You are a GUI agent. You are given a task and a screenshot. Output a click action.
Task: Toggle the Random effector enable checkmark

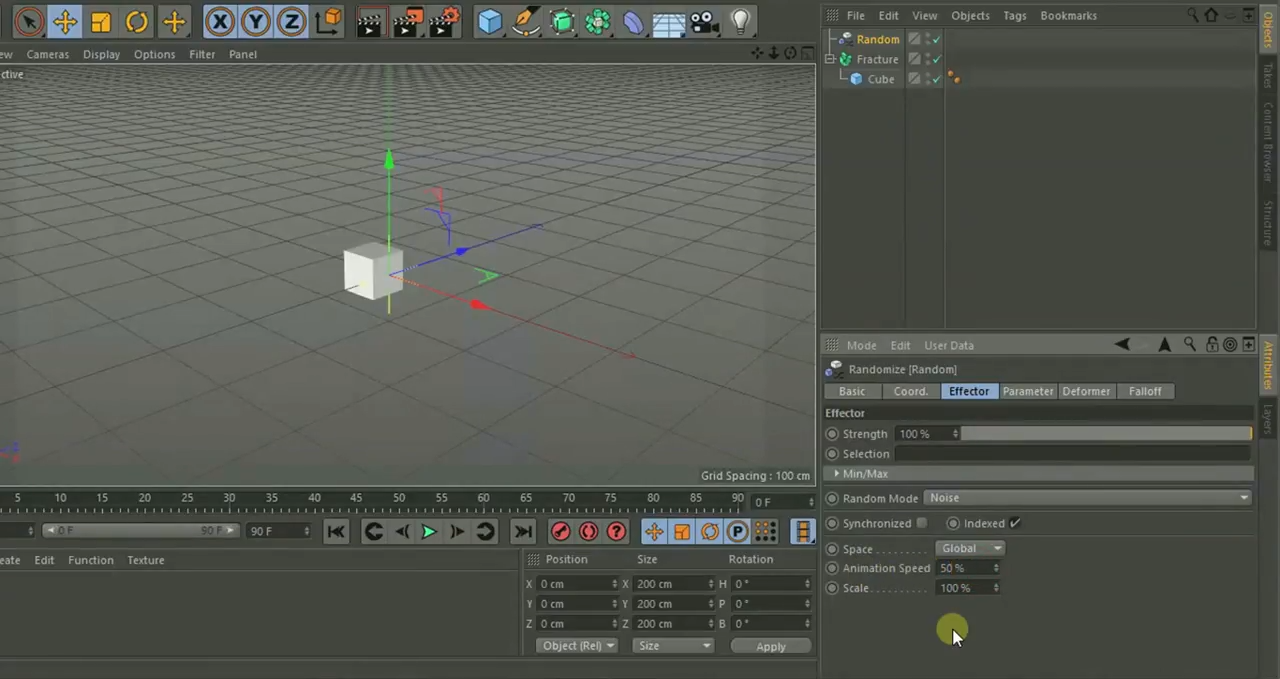[x=937, y=39]
